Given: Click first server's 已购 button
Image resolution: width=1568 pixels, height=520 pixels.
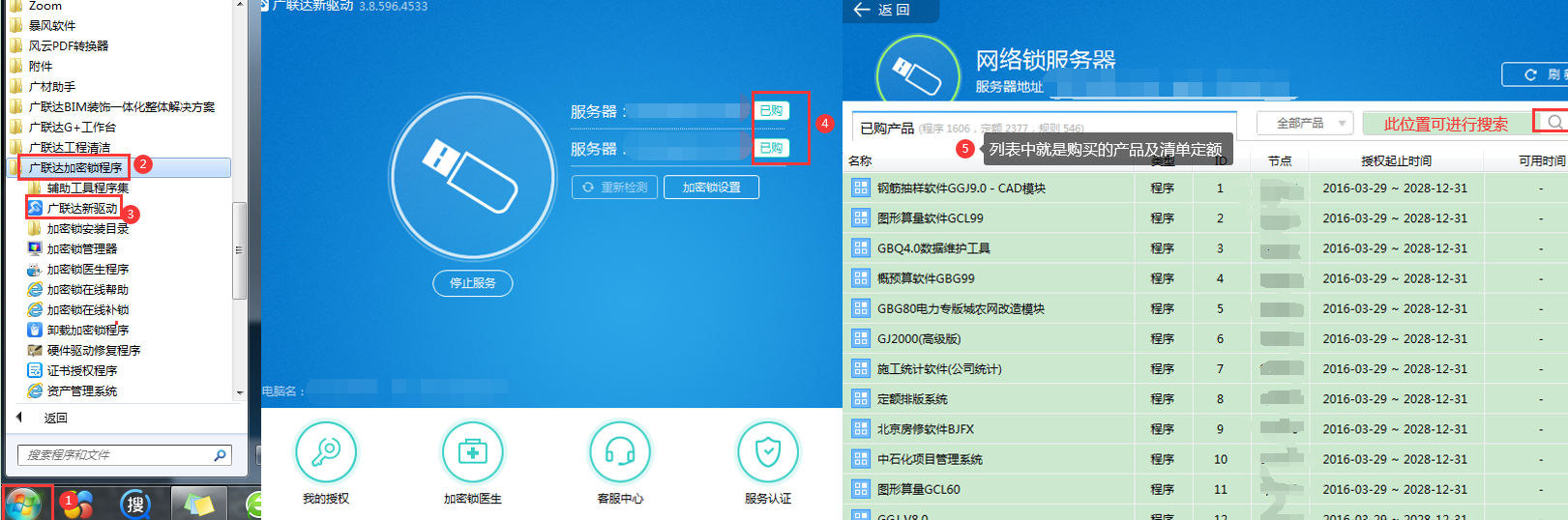Looking at the screenshot, I should pyautogui.click(x=772, y=110).
